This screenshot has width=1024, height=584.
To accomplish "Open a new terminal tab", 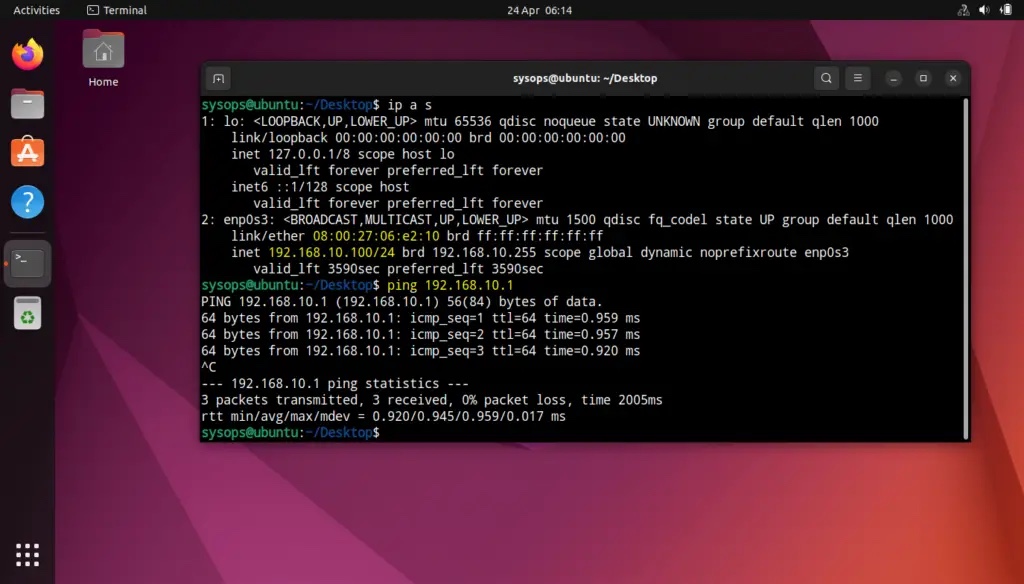I will [219, 78].
